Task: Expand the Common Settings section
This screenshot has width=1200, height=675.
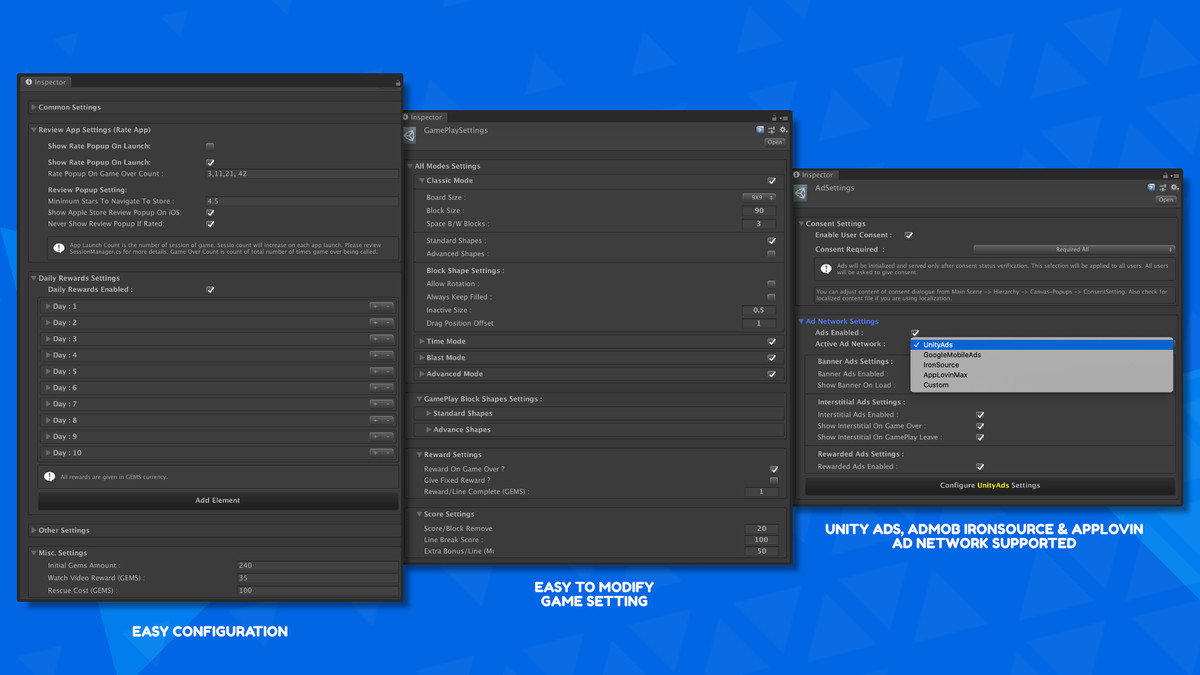Action: 34,107
